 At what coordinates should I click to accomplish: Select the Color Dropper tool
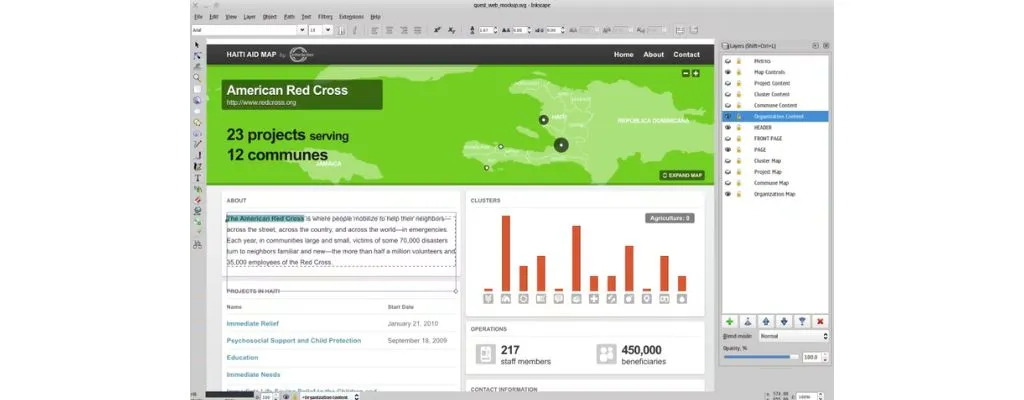coord(197,232)
